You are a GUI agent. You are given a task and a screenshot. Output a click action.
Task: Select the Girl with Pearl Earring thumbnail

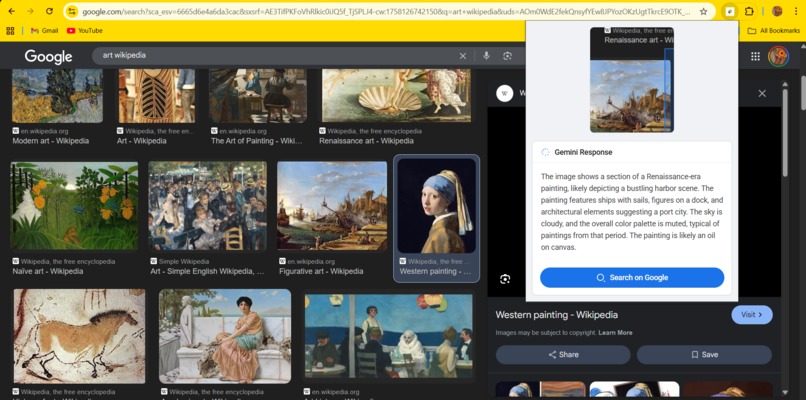pos(436,206)
